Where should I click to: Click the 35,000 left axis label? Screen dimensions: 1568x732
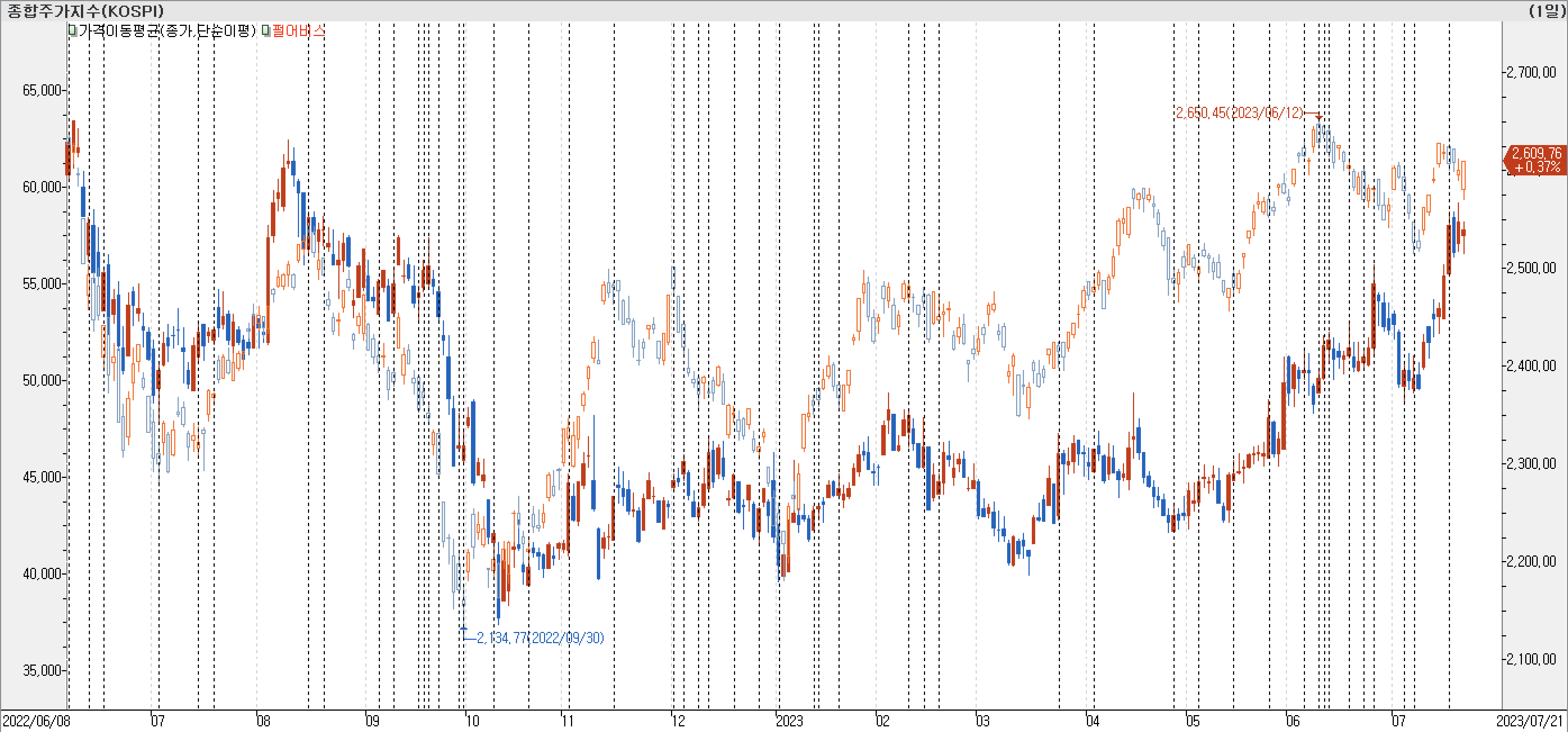tap(42, 671)
